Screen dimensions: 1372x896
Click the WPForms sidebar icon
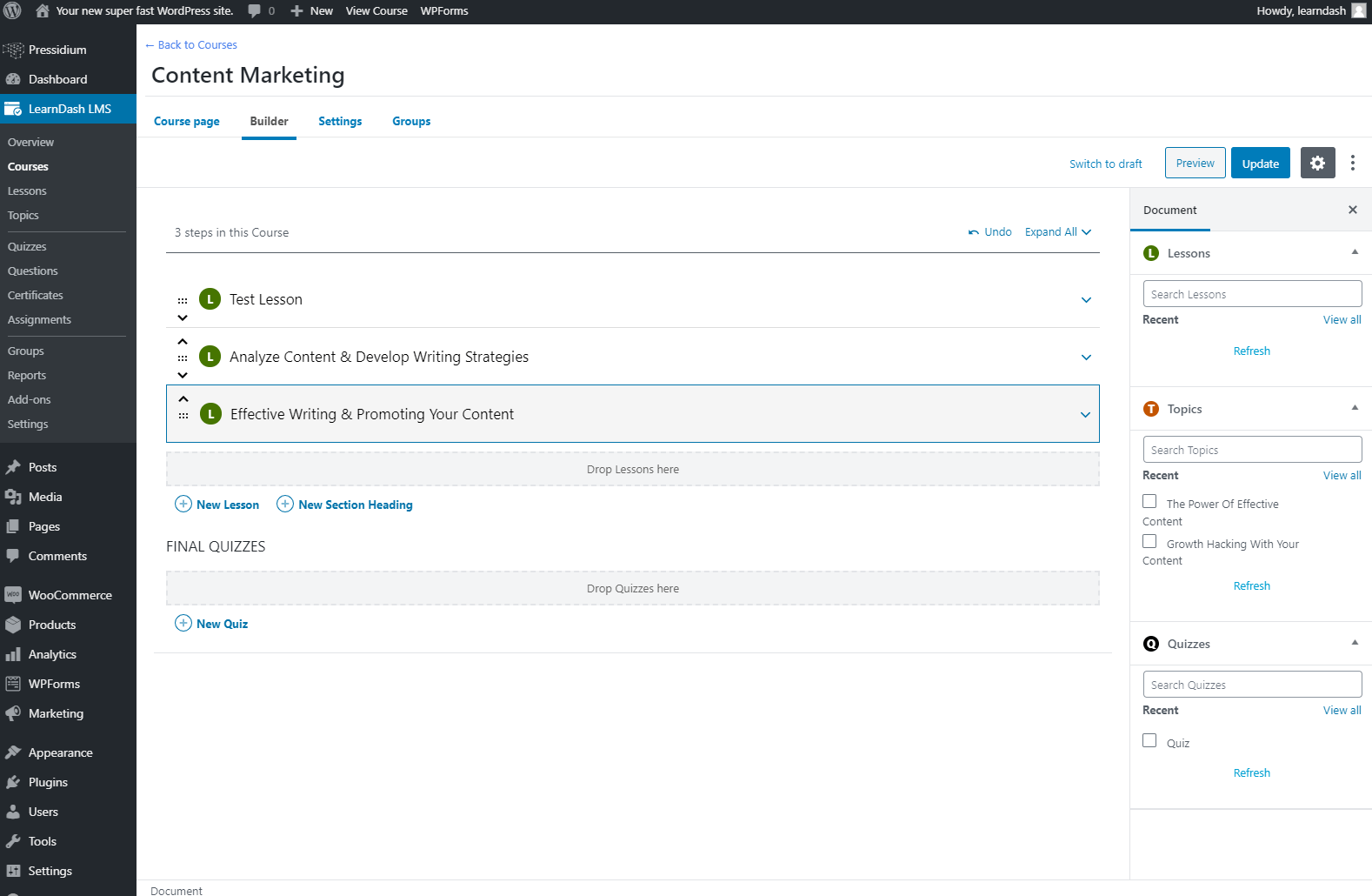click(x=13, y=684)
